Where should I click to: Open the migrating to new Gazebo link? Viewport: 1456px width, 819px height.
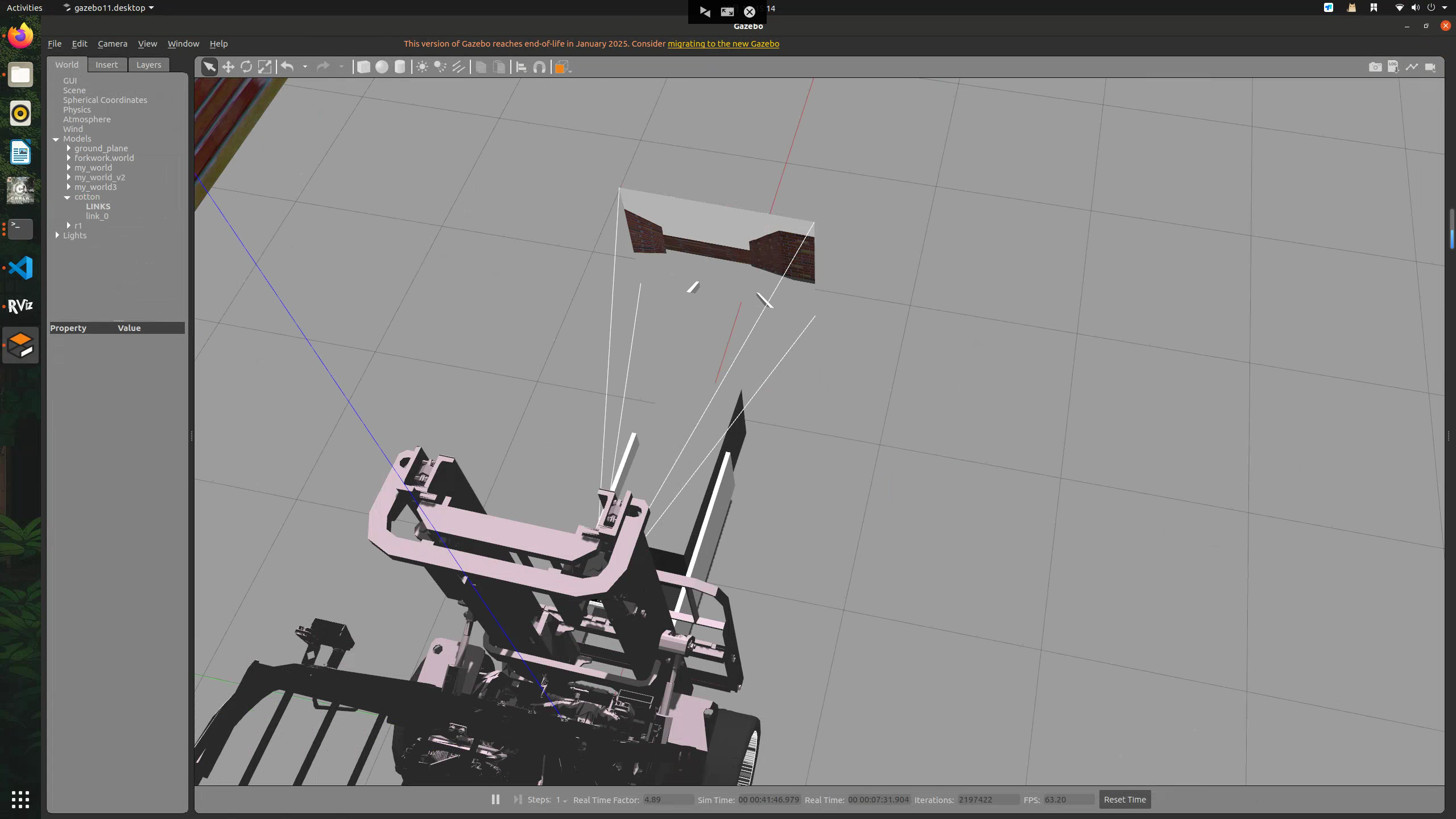(723, 44)
